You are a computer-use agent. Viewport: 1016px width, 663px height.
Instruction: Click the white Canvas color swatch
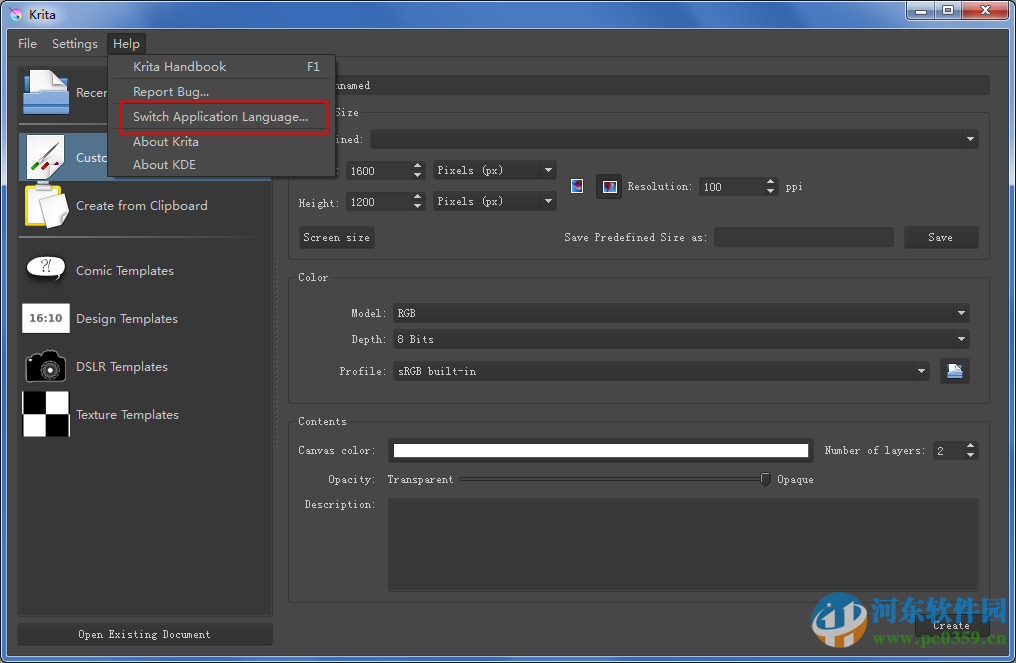pyautogui.click(x=600, y=451)
